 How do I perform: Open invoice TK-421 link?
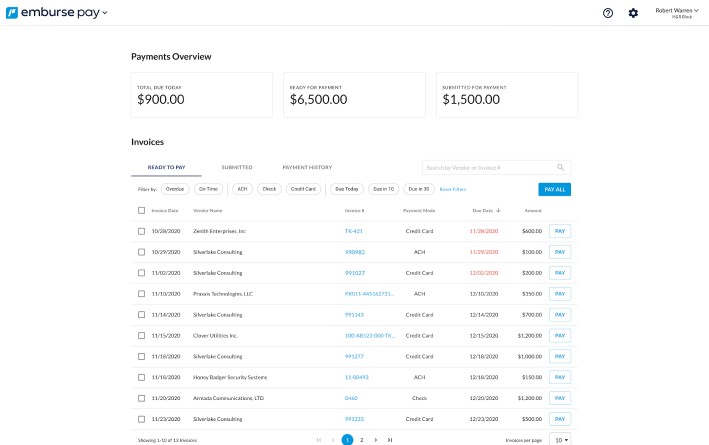354,231
